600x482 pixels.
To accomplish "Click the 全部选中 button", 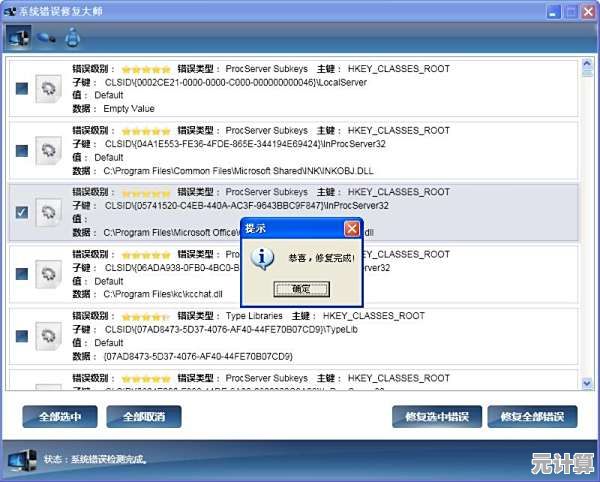I will click(x=59, y=416).
